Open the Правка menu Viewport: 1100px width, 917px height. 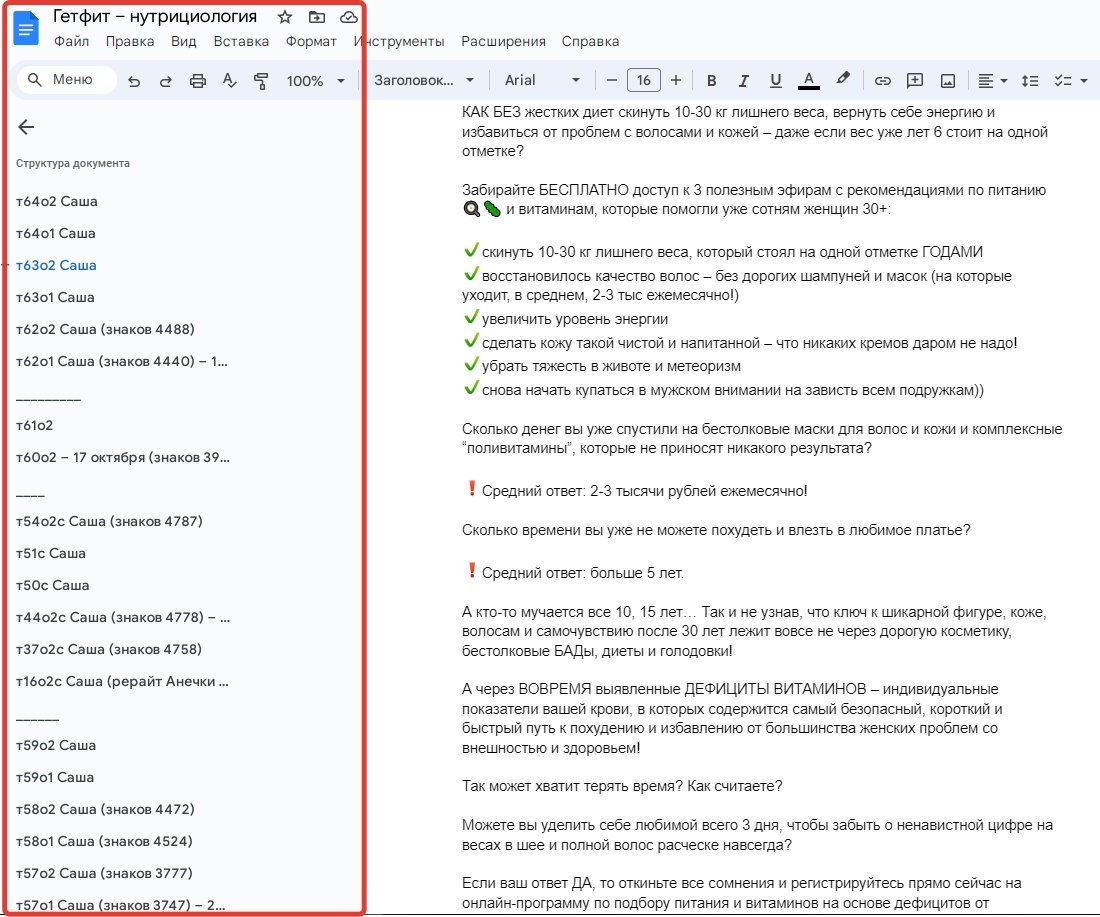tap(130, 41)
